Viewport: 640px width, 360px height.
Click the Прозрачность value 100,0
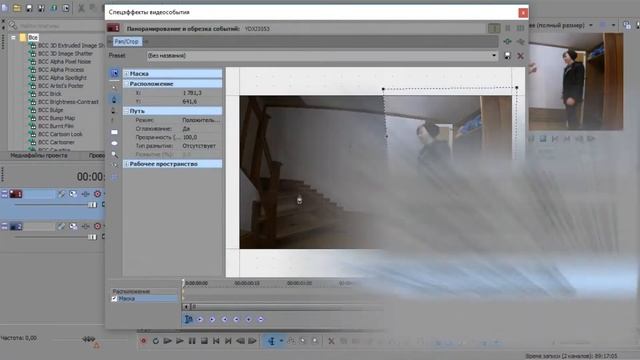190,137
